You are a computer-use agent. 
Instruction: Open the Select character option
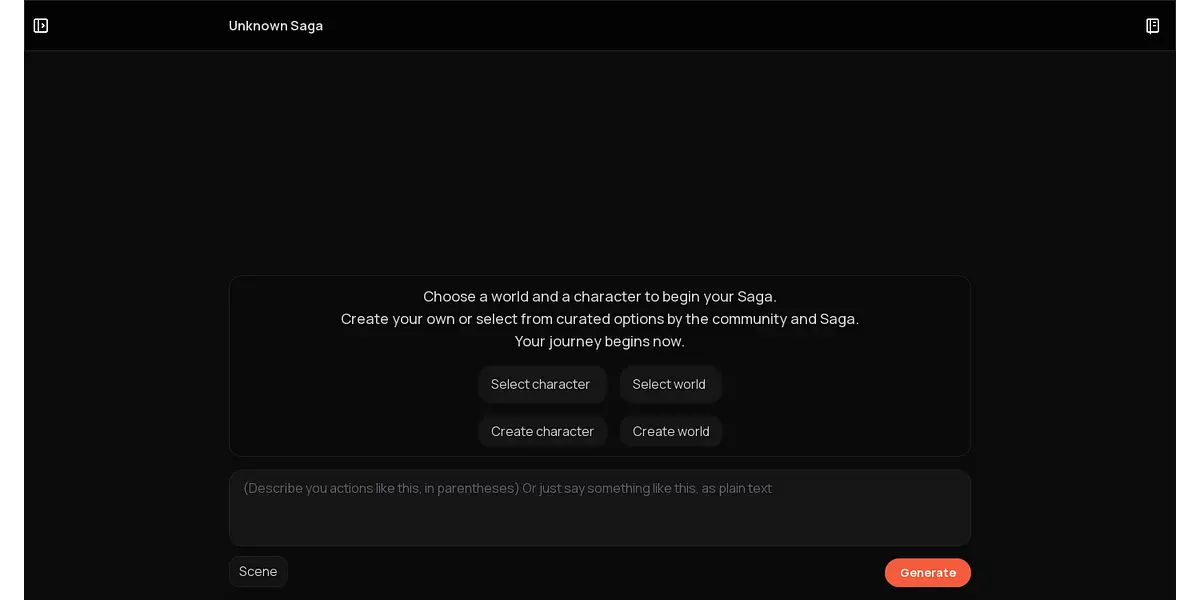pos(541,384)
